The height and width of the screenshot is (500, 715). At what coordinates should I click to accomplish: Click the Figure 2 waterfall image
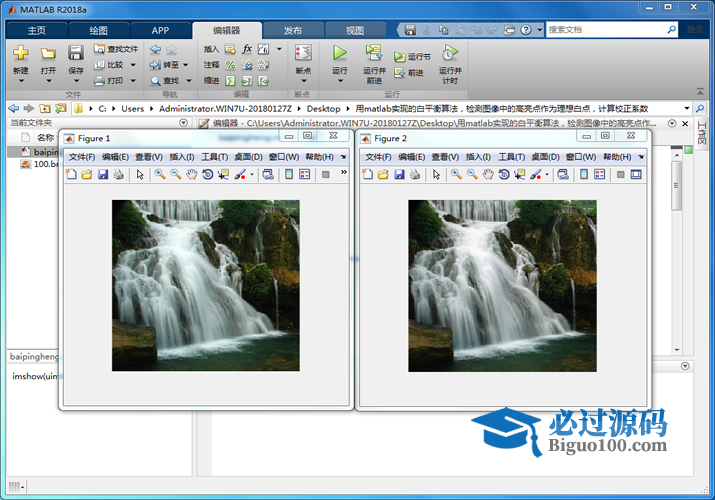[x=502, y=286]
